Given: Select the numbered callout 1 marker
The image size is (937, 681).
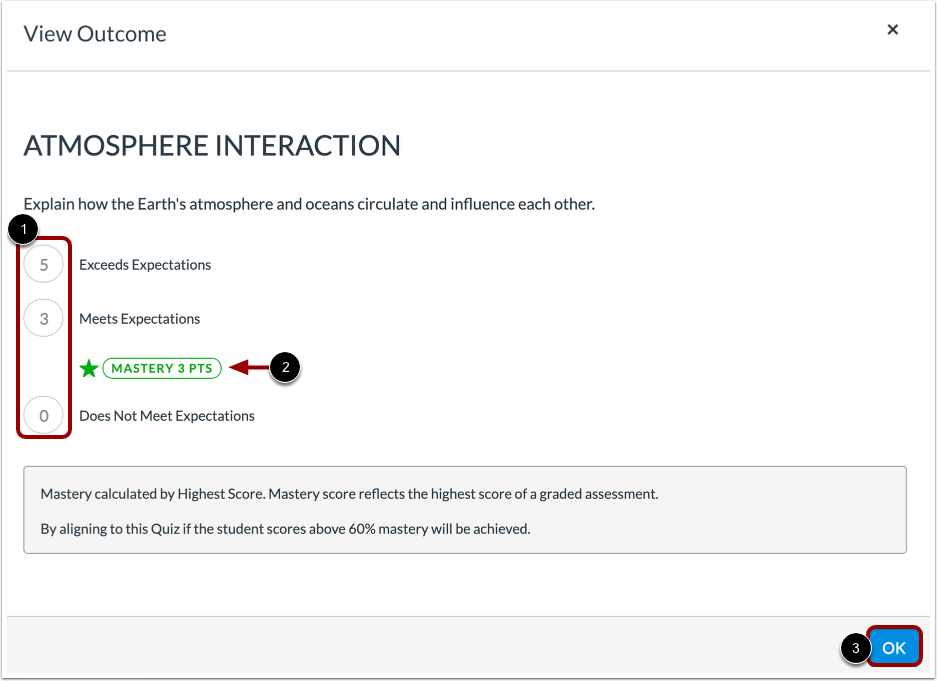Looking at the screenshot, I should click(x=22, y=229).
